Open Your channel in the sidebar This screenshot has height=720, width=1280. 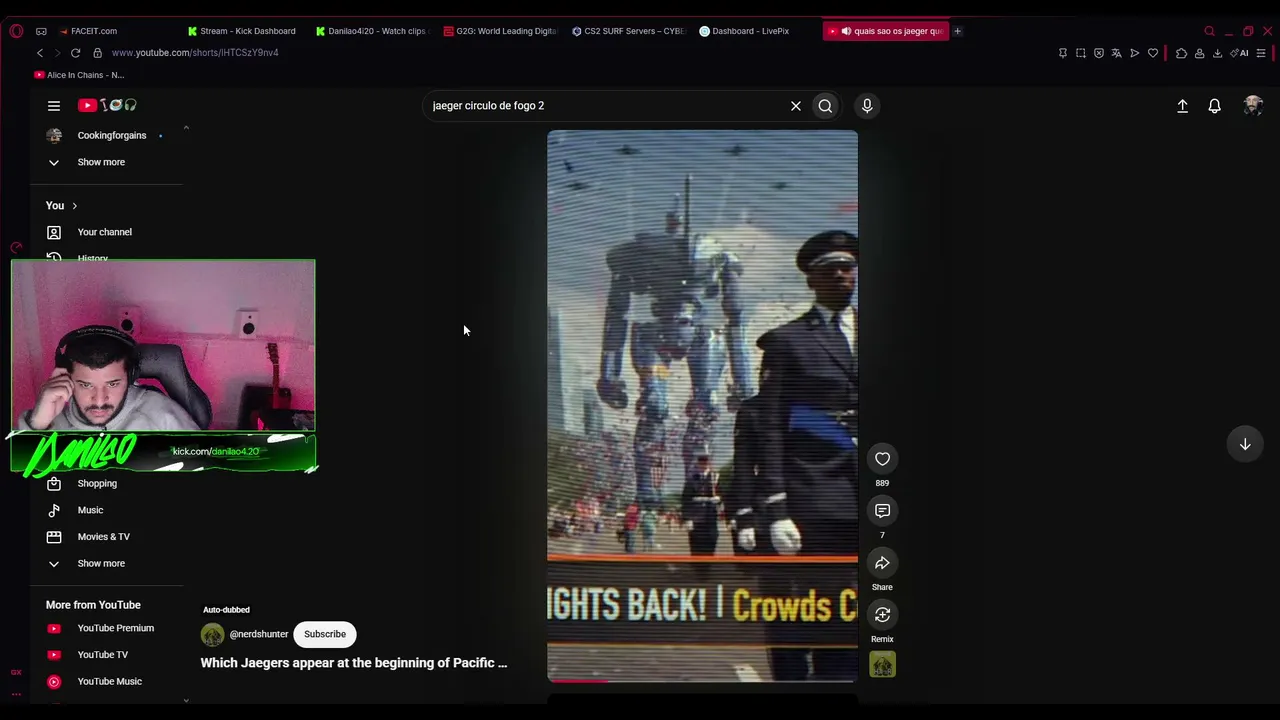coord(105,232)
